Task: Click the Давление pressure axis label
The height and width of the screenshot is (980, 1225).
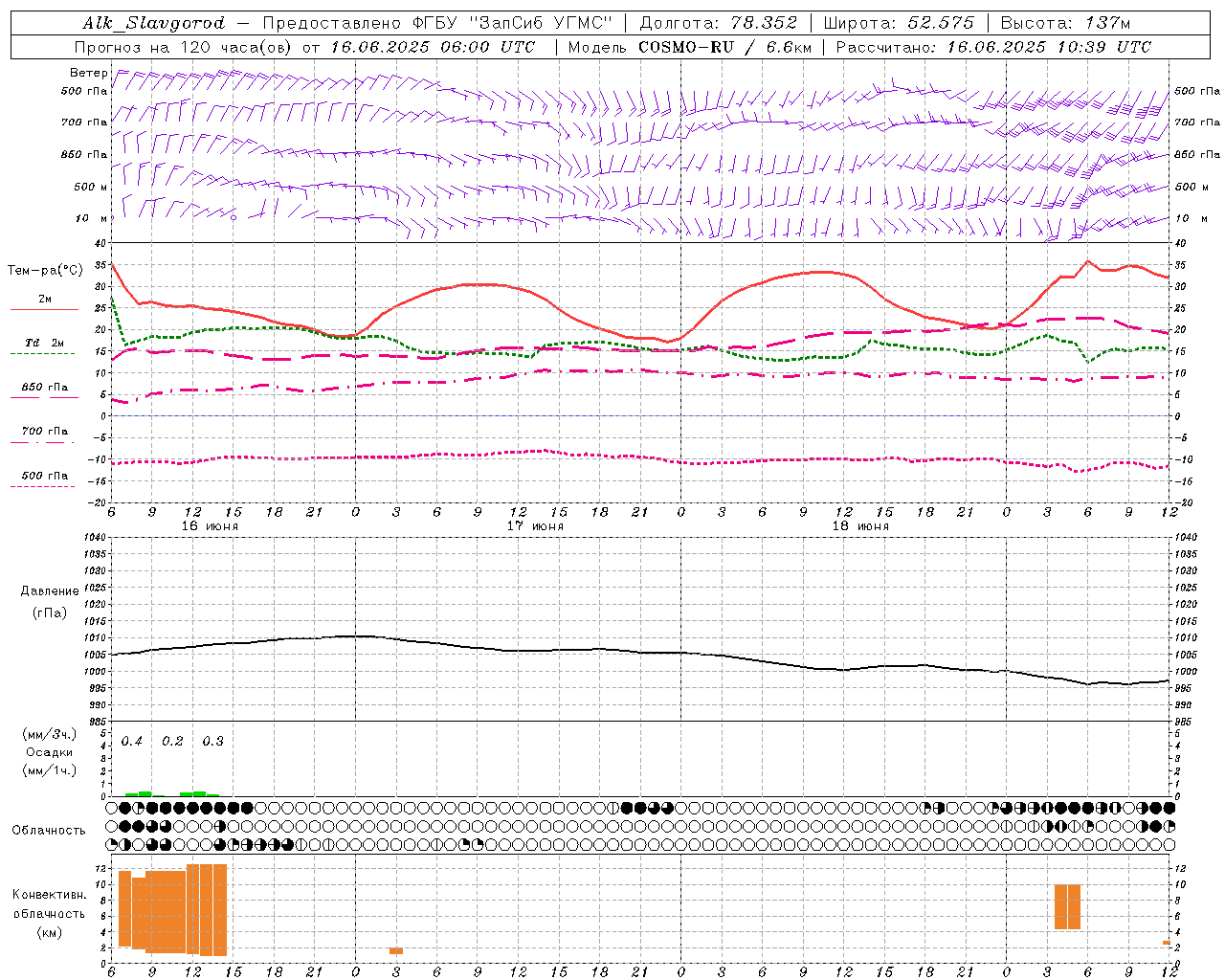Action: click(x=50, y=591)
